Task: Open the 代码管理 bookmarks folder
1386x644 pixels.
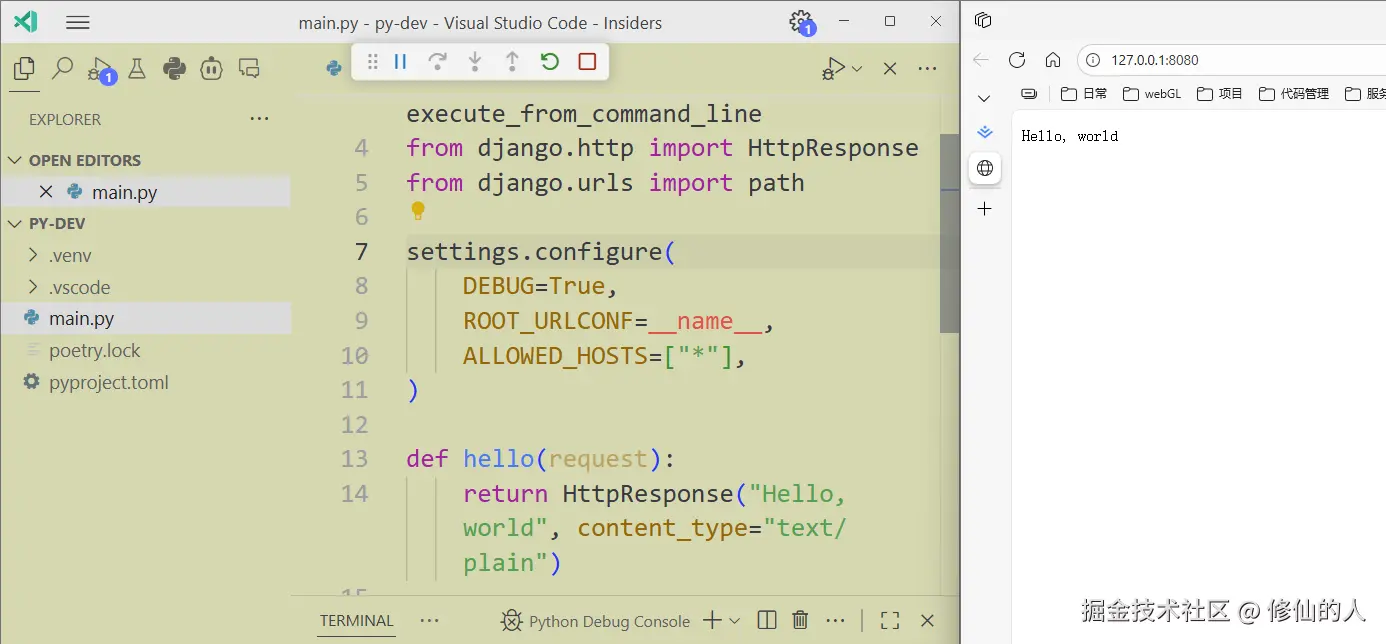Action: [1294, 94]
